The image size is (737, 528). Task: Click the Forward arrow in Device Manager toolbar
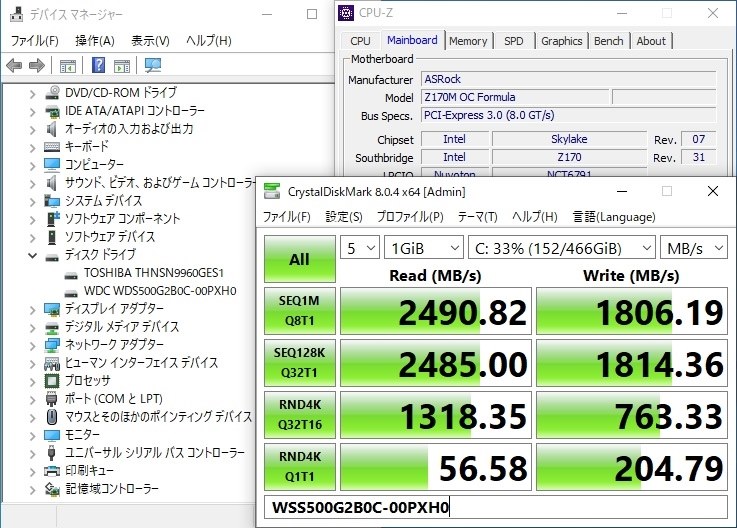37,65
